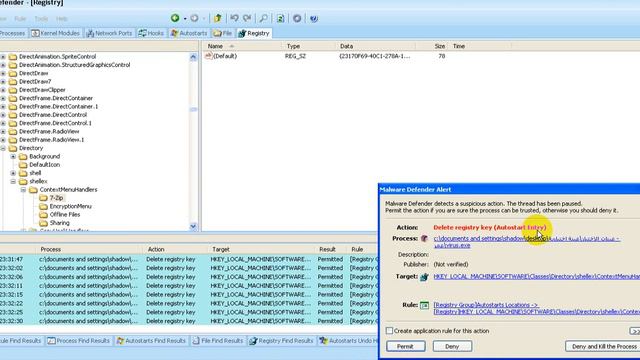The height and width of the screenshot is (360, 640).
Task: Click the Refresh toolbar icon
Action: 280,18
